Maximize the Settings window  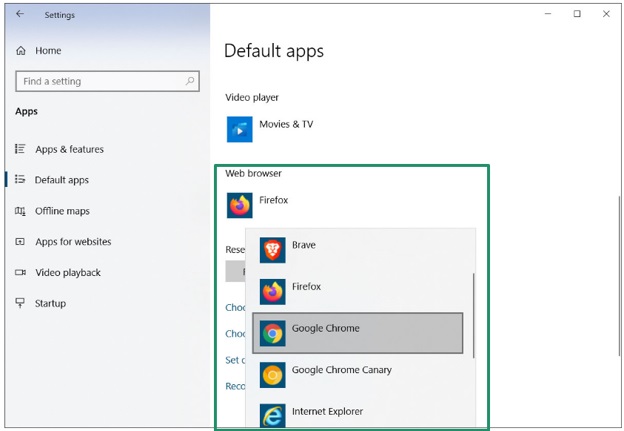tap(577, 14)
